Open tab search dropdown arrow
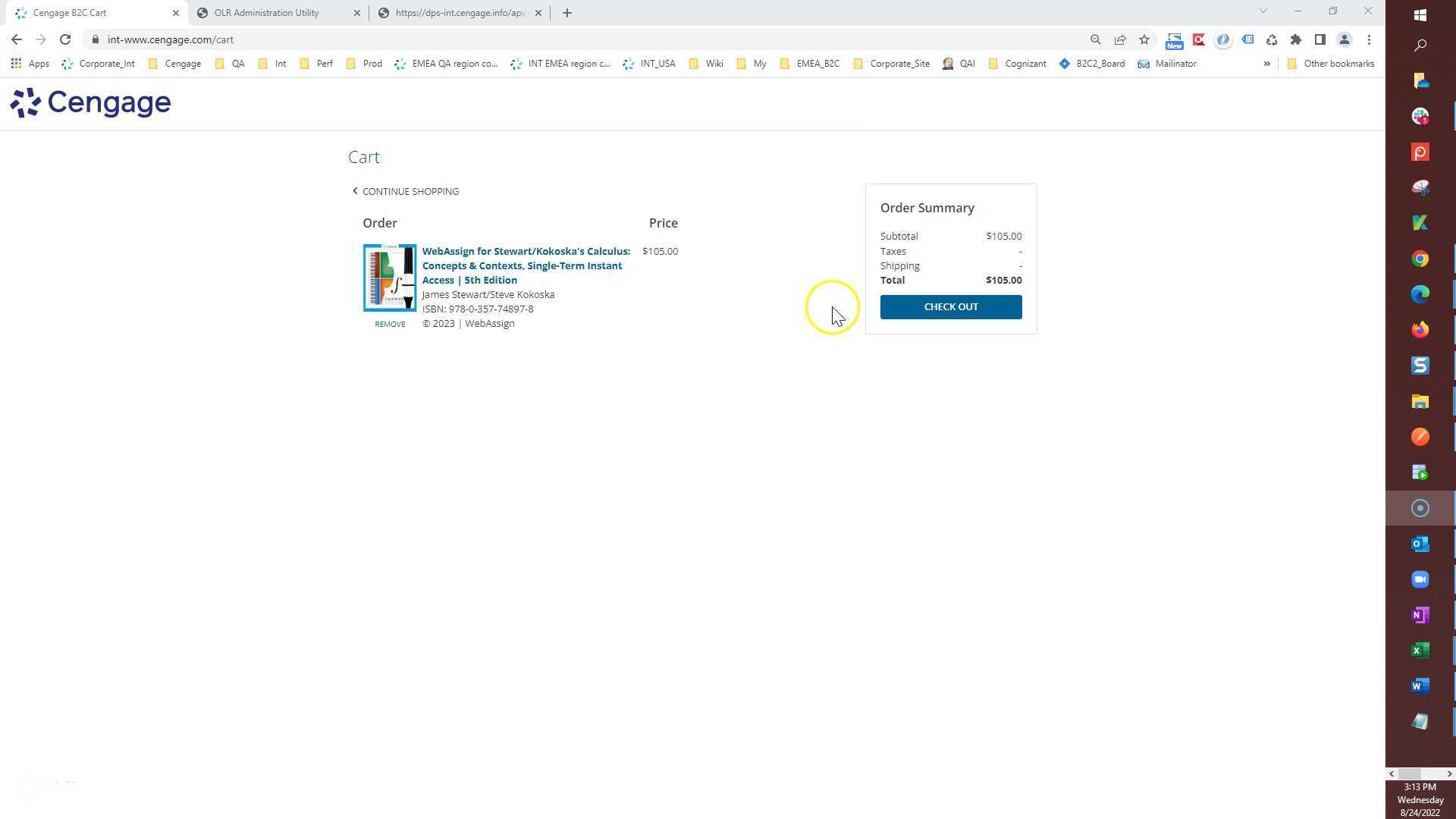The width and height of the screenshot is (1456, 819). pos(1263,11)
